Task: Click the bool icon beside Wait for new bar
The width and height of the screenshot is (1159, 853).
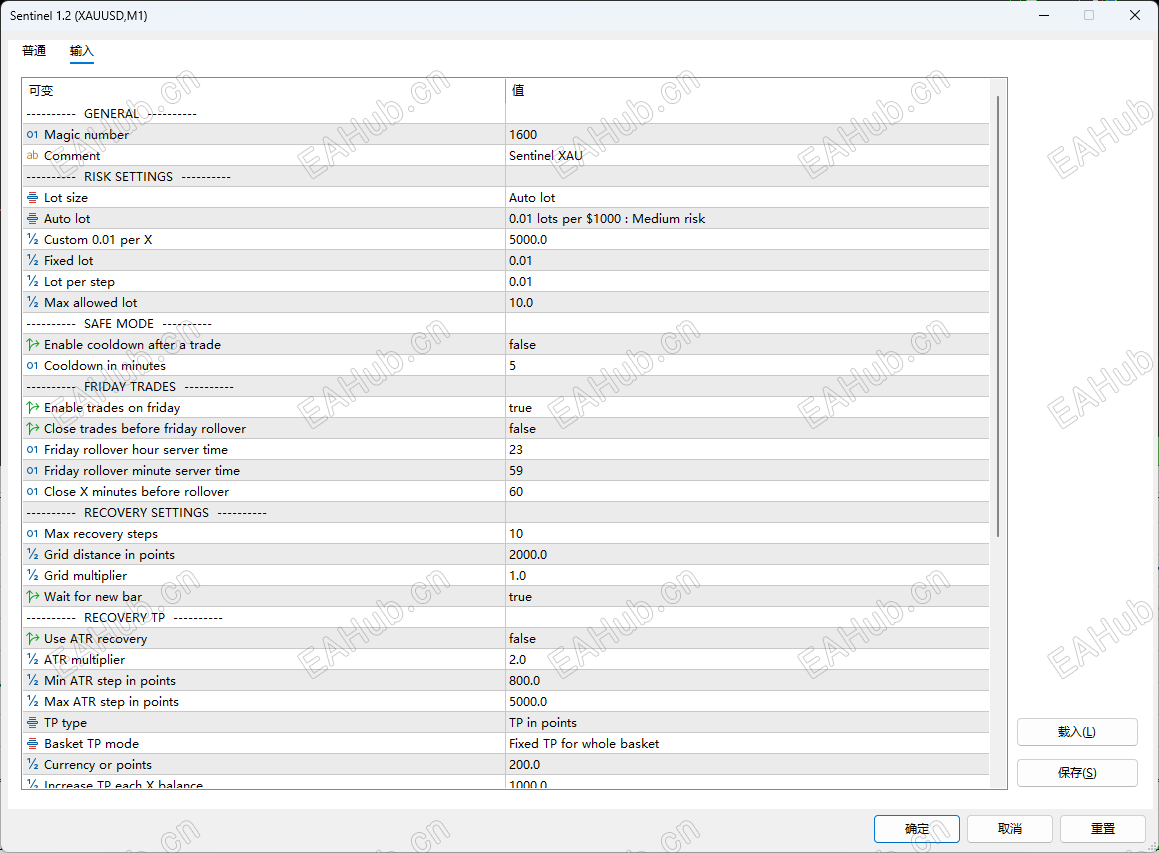Action: (33, 597)
